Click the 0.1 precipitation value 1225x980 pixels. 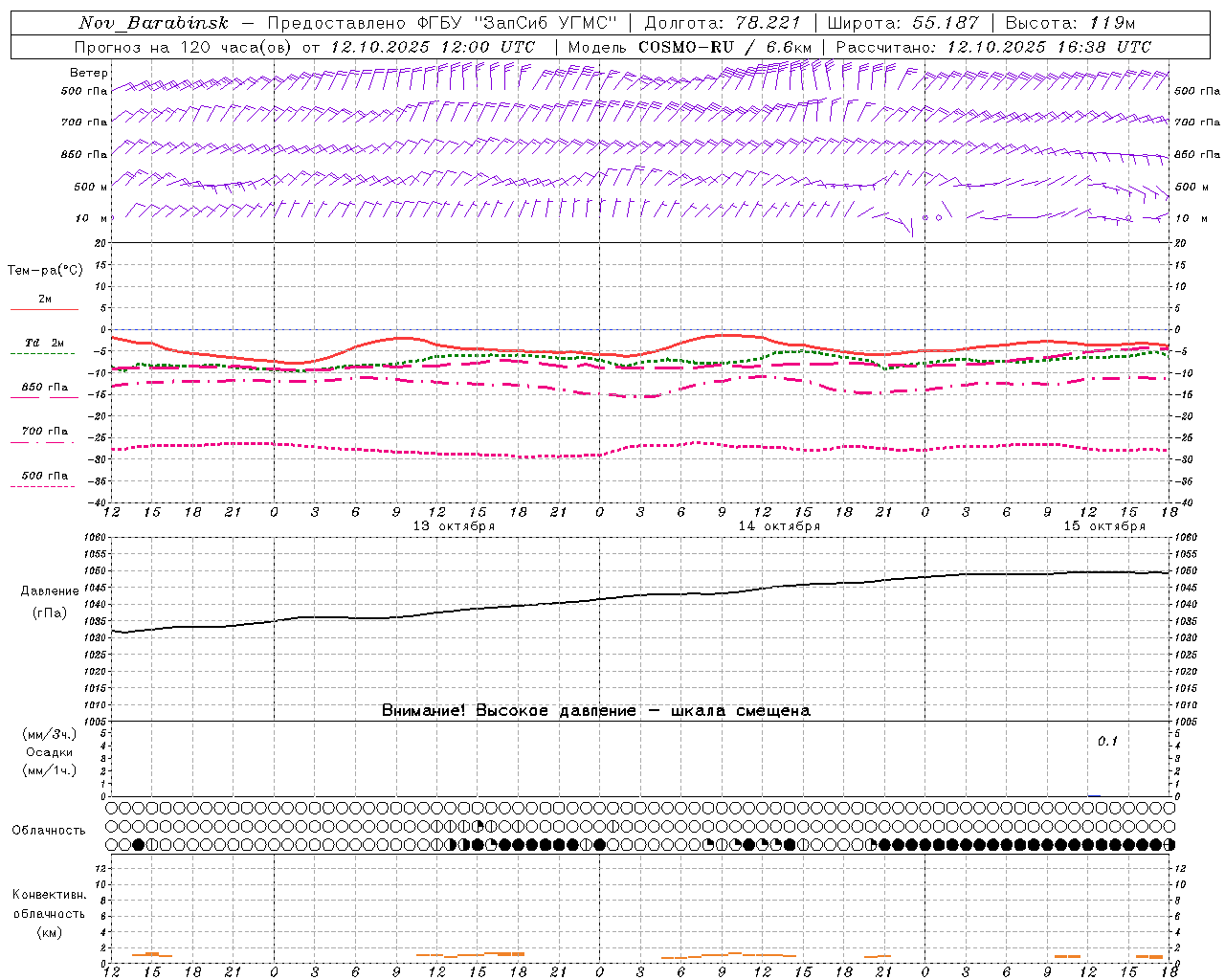tap(1107, 741)
